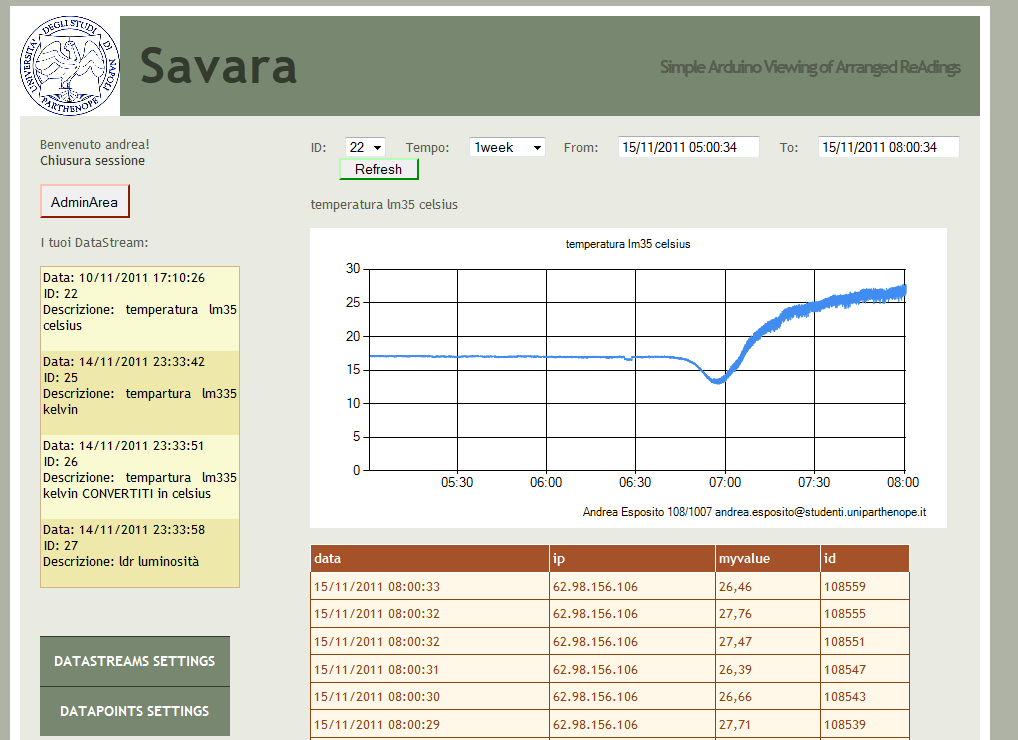Open Datapoints Settings menu item
Viewport: 1018px width, 740px height.
coord(135,711)
